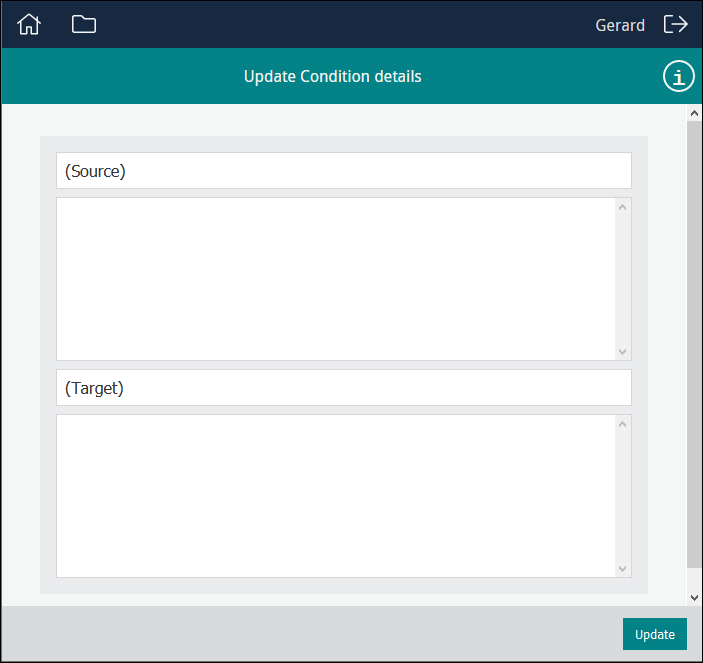Image resolution: width=703 pixels, height=663 pixels.
Task: Click the Gerard username label
Action: click(x=620, y=26)
